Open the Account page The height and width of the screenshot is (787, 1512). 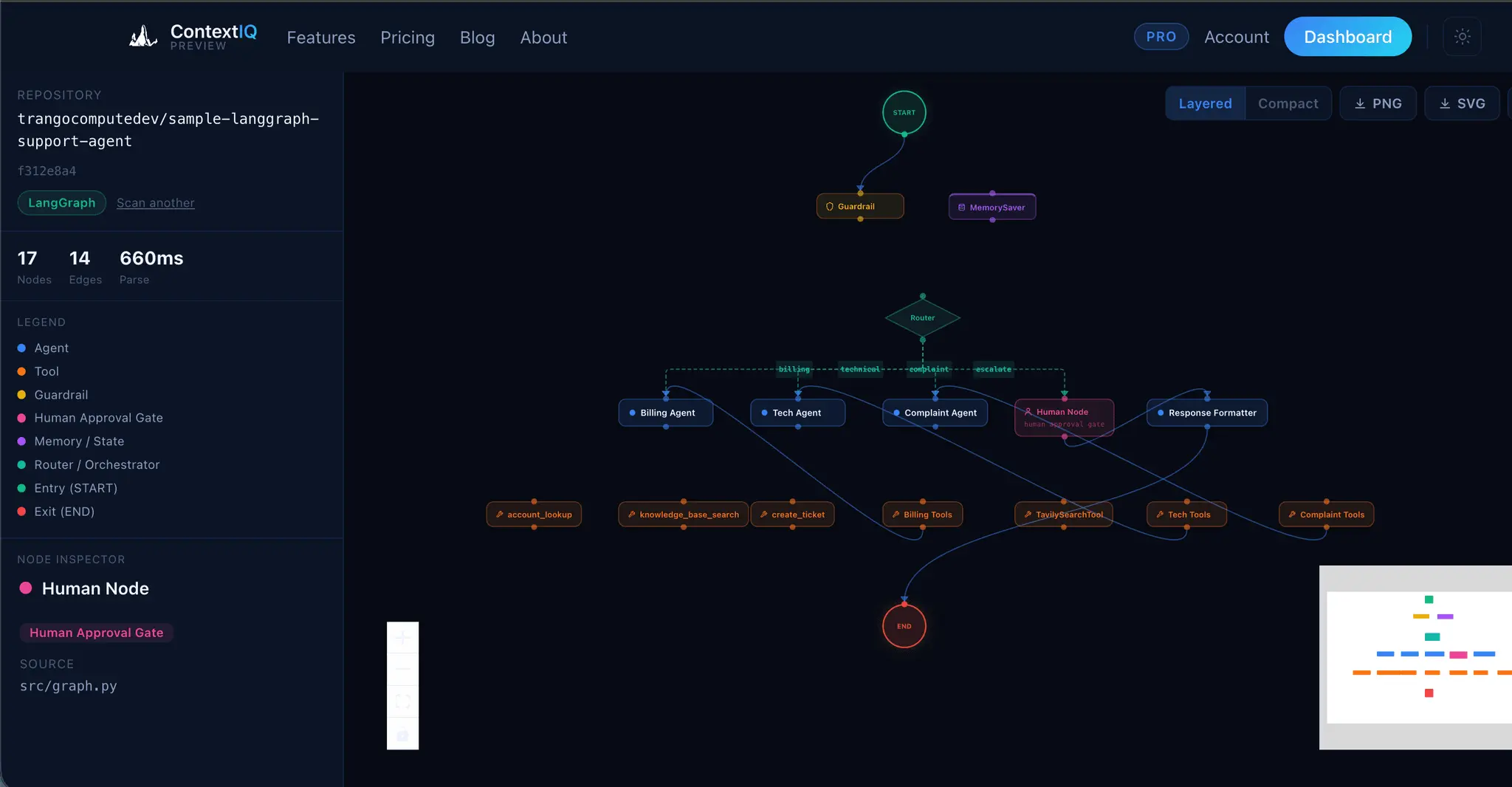click(1237, 37)
